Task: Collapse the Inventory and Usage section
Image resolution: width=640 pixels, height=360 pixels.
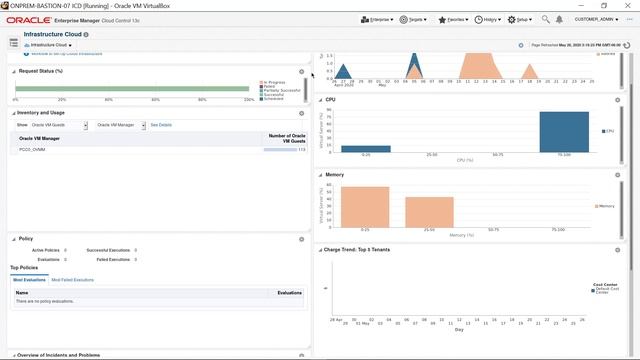Action: click(x=14, y=113)
